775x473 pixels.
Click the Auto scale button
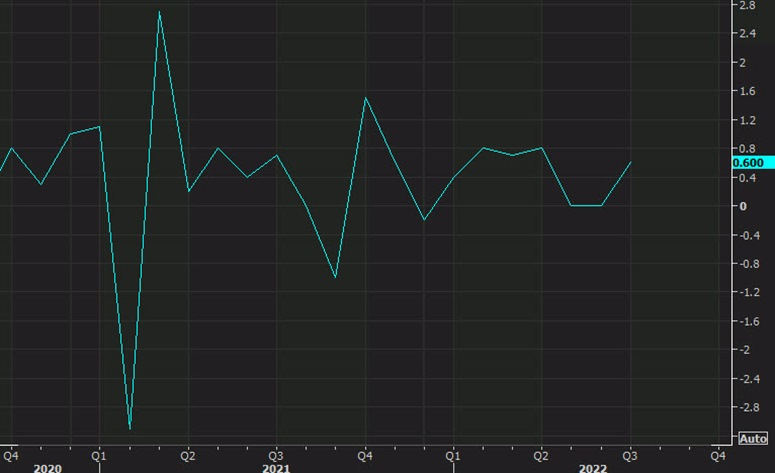(x=753, y=438)
